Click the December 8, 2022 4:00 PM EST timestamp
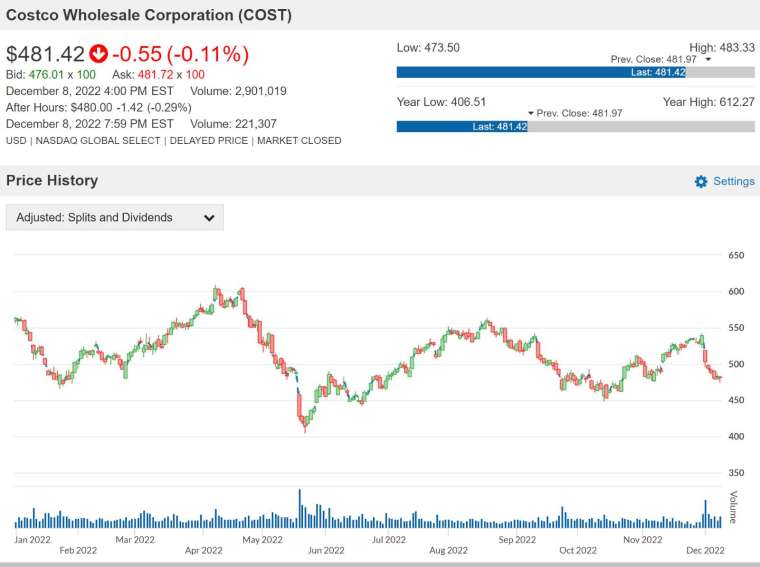This screenshot has width=760, height=567. 90,91
